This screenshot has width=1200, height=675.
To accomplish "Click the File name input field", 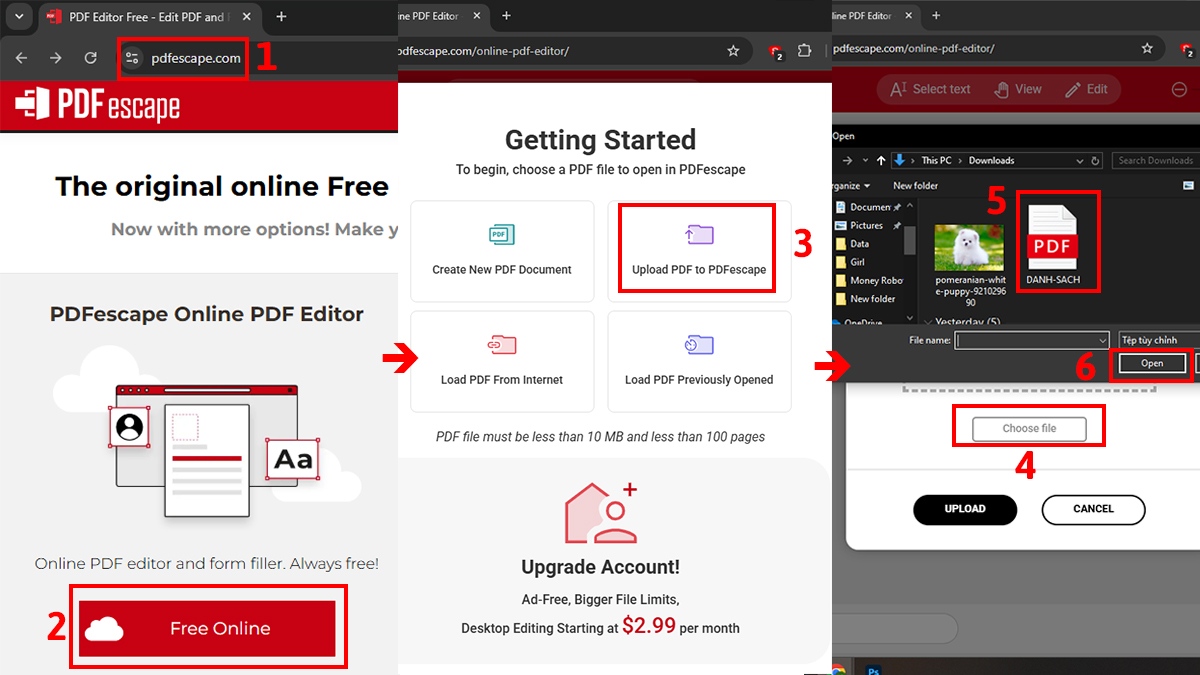I will (x=1031, y=340).
